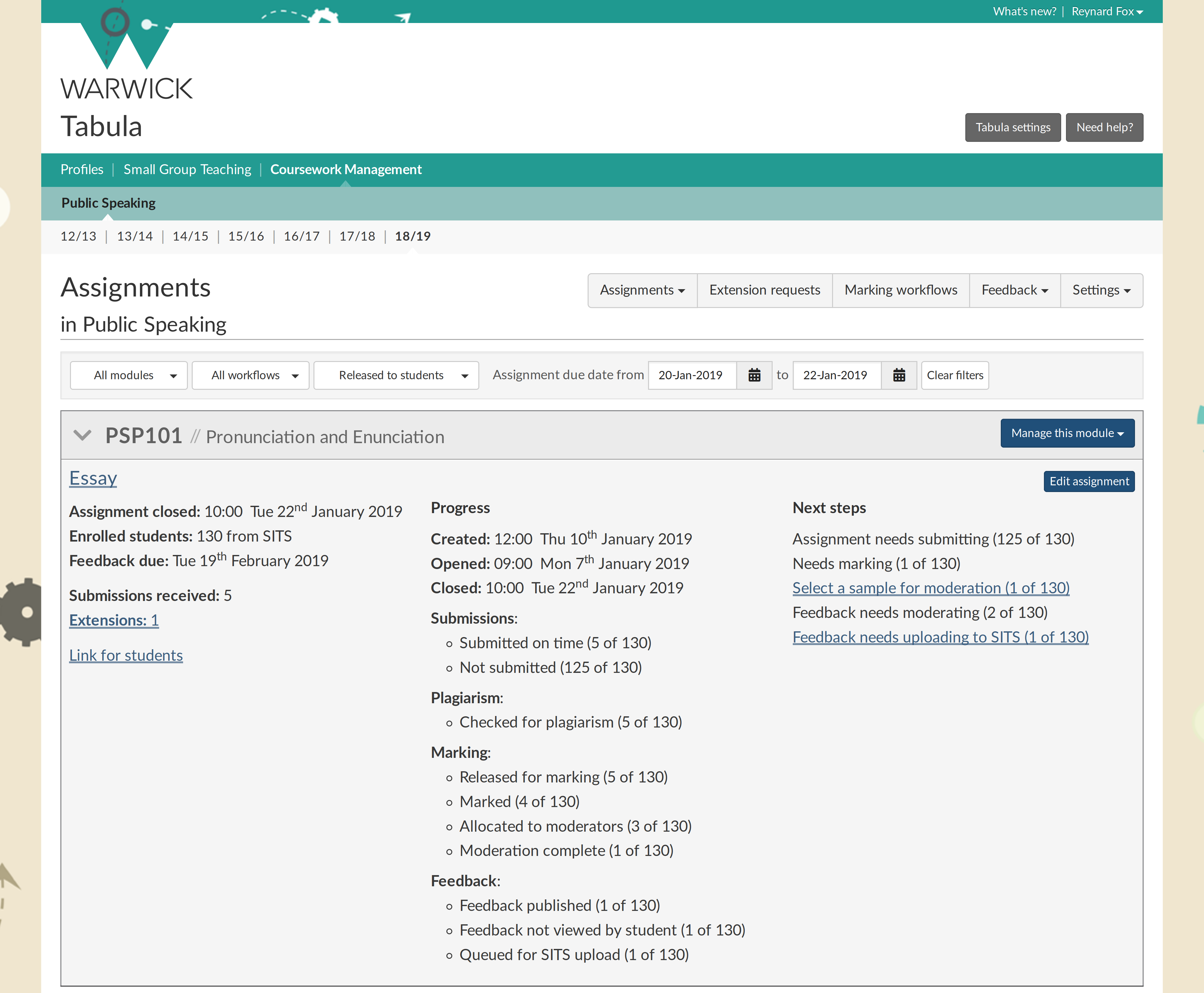This screenshot has width=1204, height=993.
Task: Open the What's new? link
Action: [x=1024, y=12]
